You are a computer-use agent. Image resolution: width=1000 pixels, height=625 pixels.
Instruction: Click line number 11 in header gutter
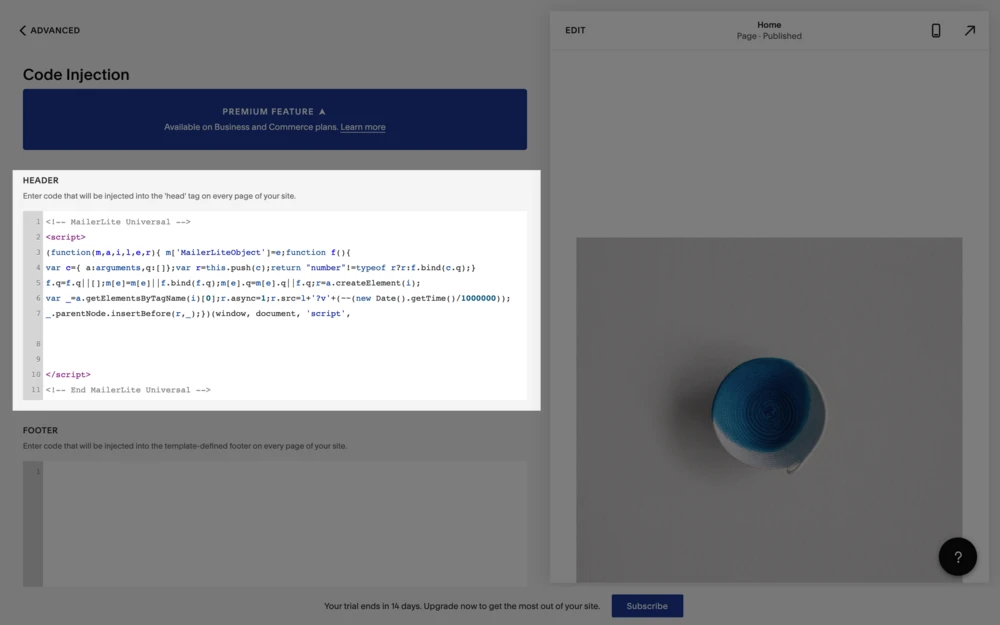35,390
